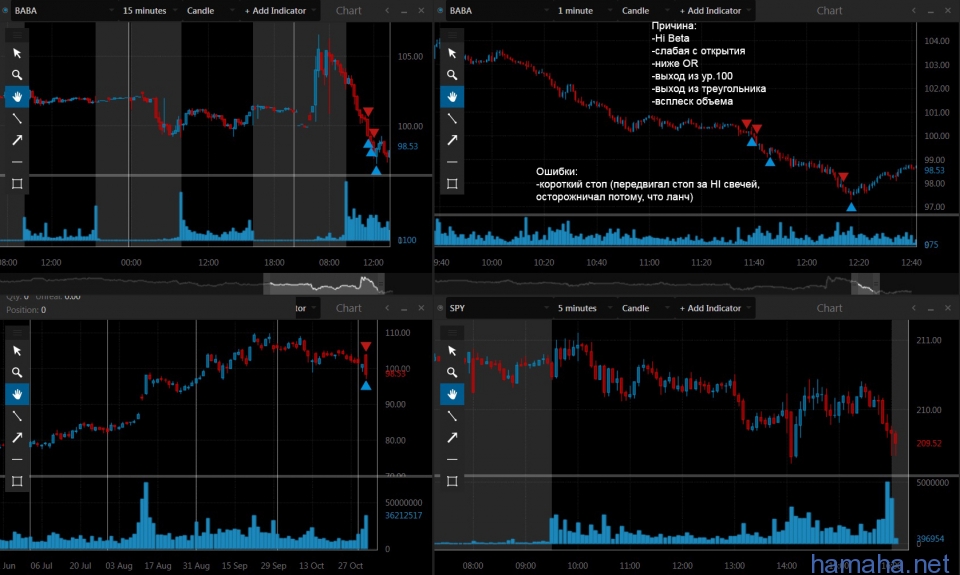Select the arrow drawing tool in BABA 15 minutes chart
Image resolution: width=960 pixels, height=575 pixels.
click(17, 140)
